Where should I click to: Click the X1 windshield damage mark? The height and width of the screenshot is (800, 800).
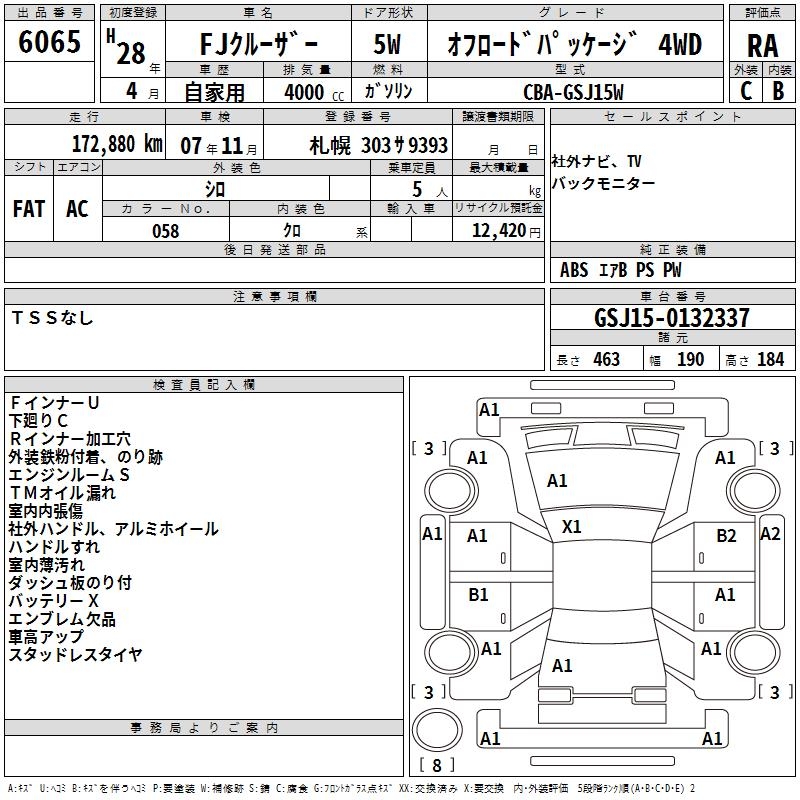571,527
